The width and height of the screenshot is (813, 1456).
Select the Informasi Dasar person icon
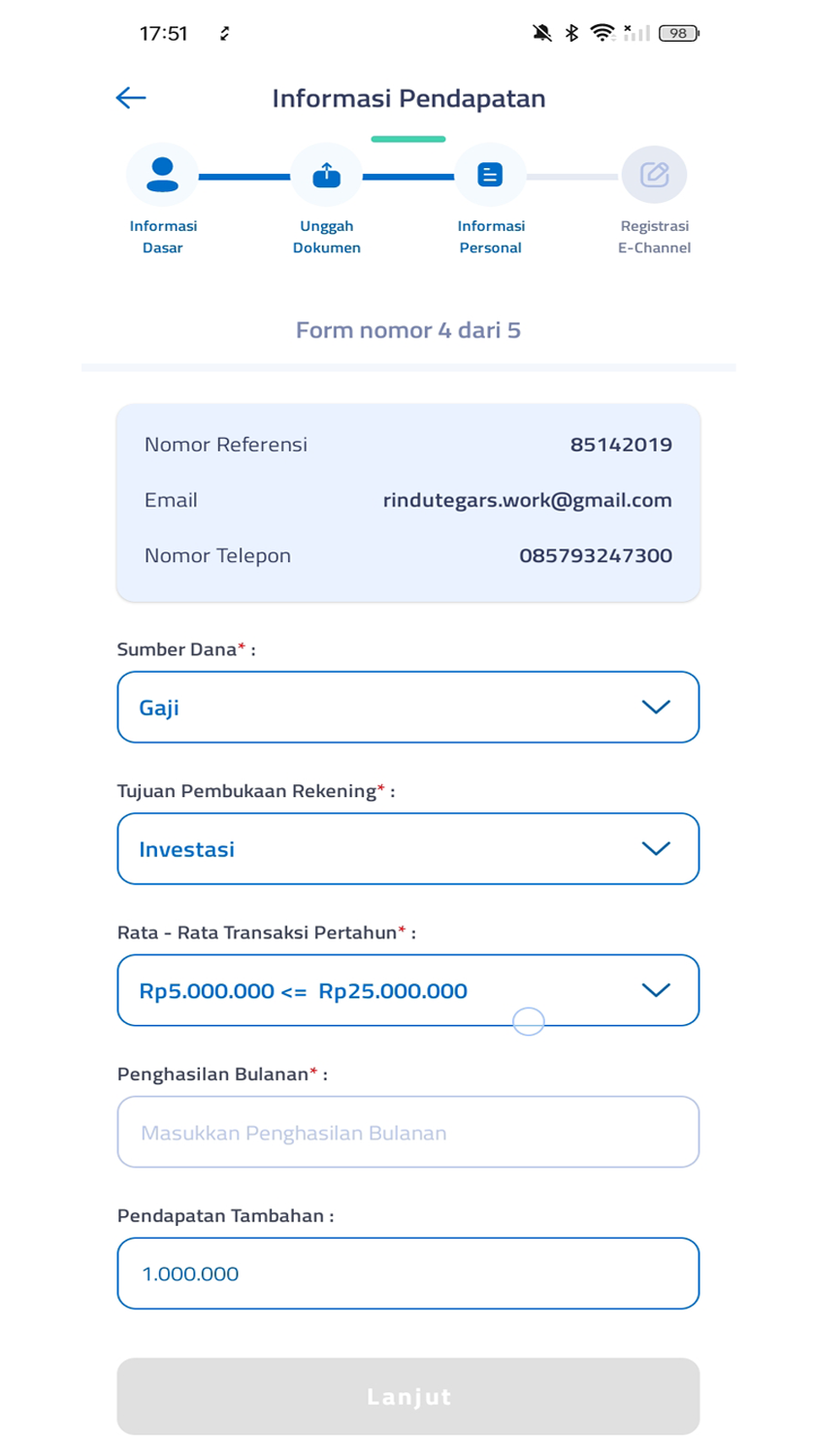pyautogui.click(x=162, y=175)
